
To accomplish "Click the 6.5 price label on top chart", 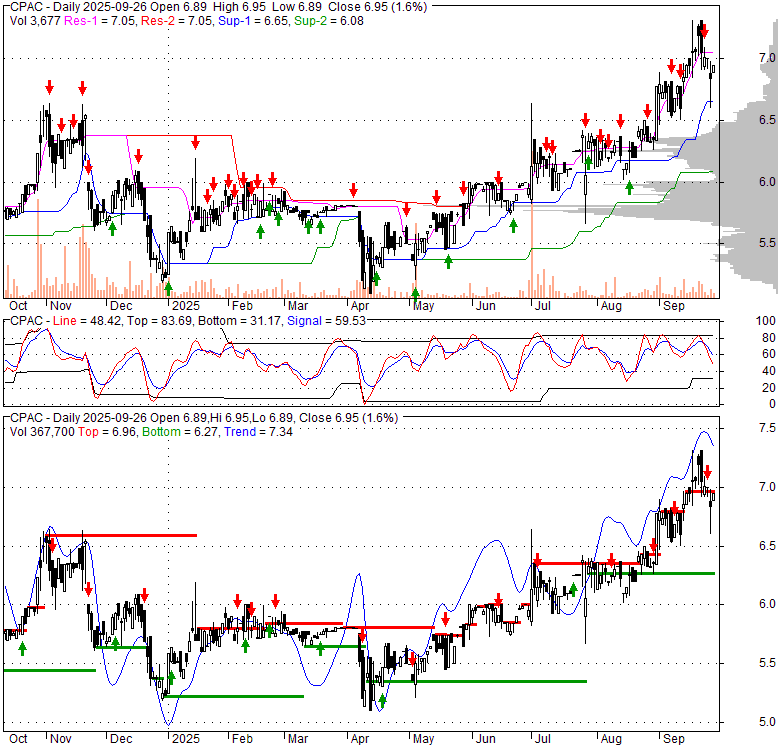I will tap(767, 120).
